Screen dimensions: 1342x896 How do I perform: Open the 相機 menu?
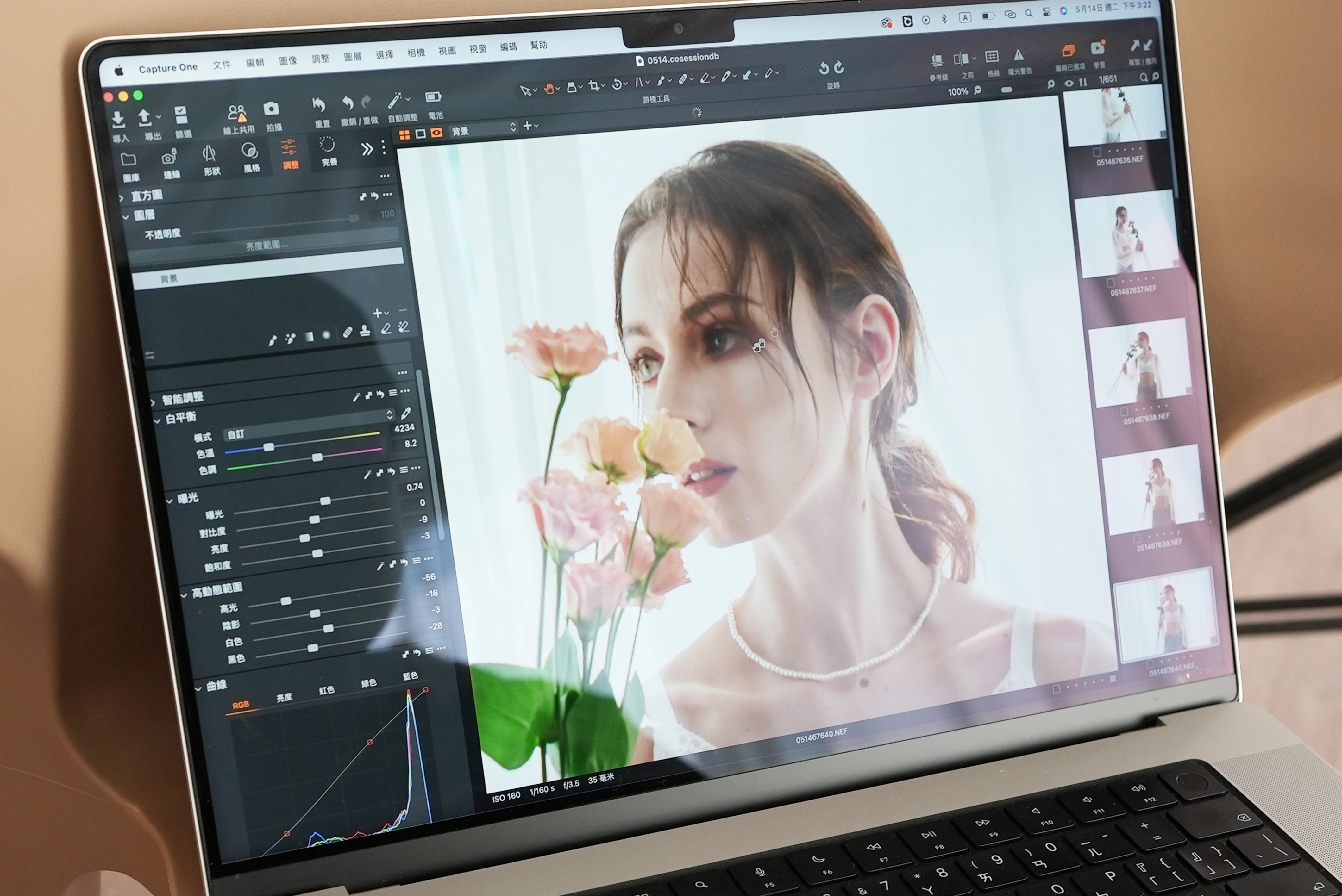click(x=416, y=53)
